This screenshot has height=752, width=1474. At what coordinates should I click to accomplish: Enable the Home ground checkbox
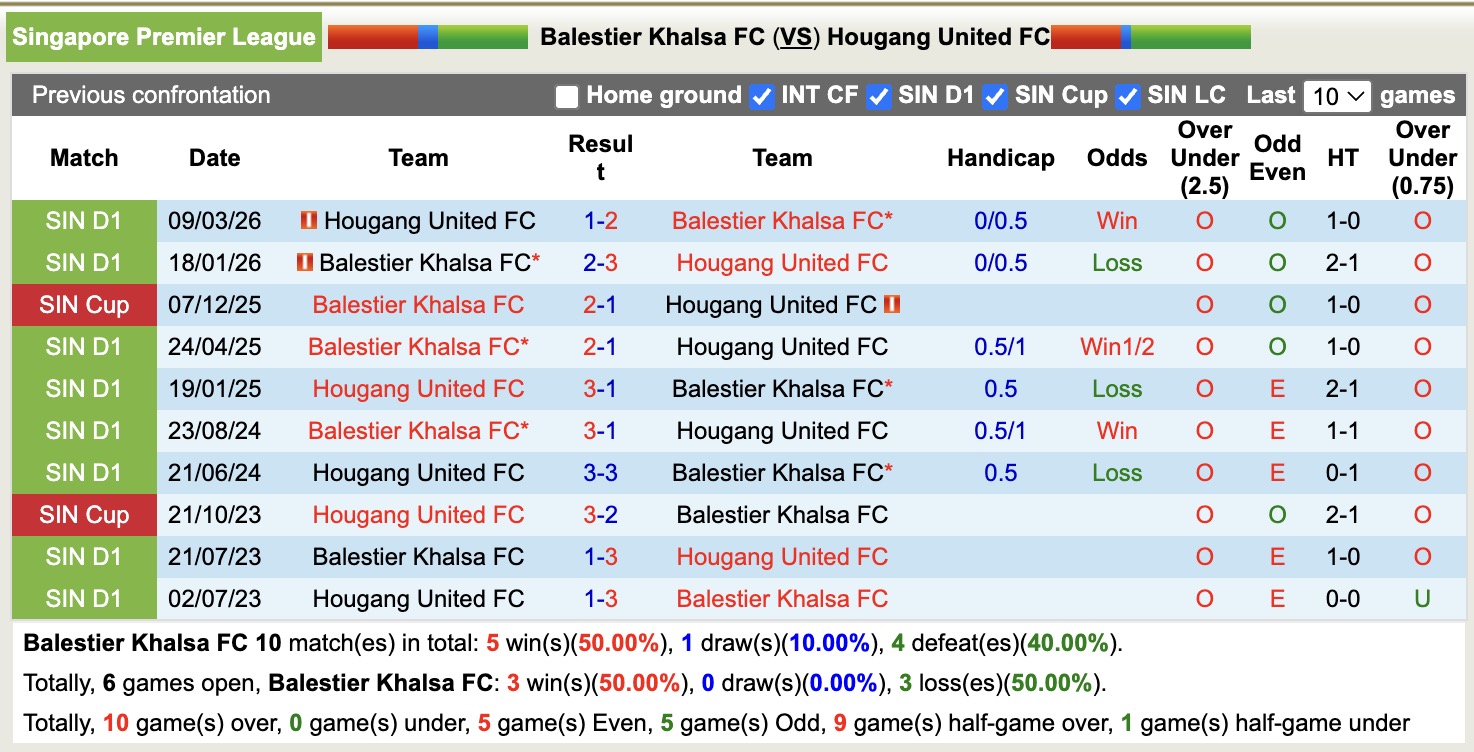(565, 96)
